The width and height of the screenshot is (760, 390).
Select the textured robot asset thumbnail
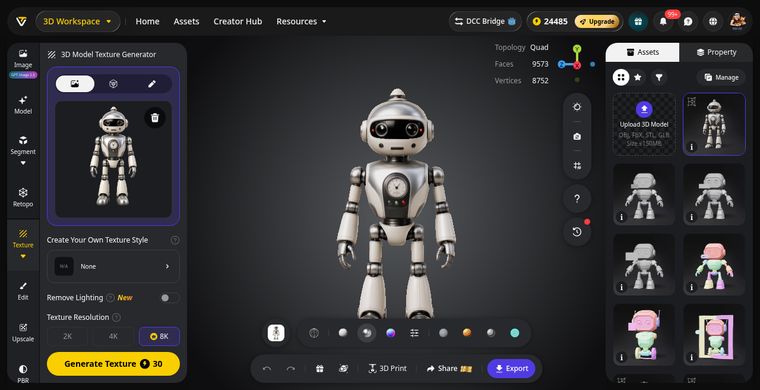coord(714,124)
